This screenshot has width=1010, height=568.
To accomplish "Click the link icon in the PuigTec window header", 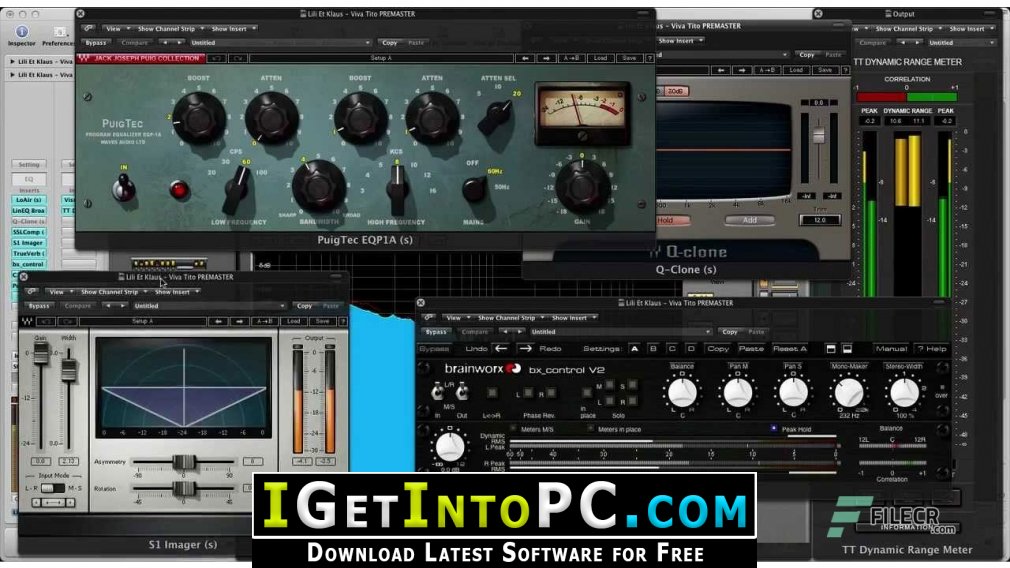I will click(88, 28).
